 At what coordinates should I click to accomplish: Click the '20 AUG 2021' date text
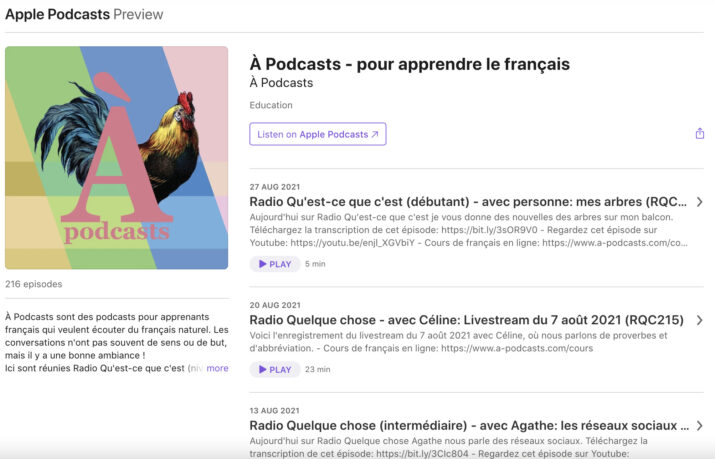click(275, 305)
